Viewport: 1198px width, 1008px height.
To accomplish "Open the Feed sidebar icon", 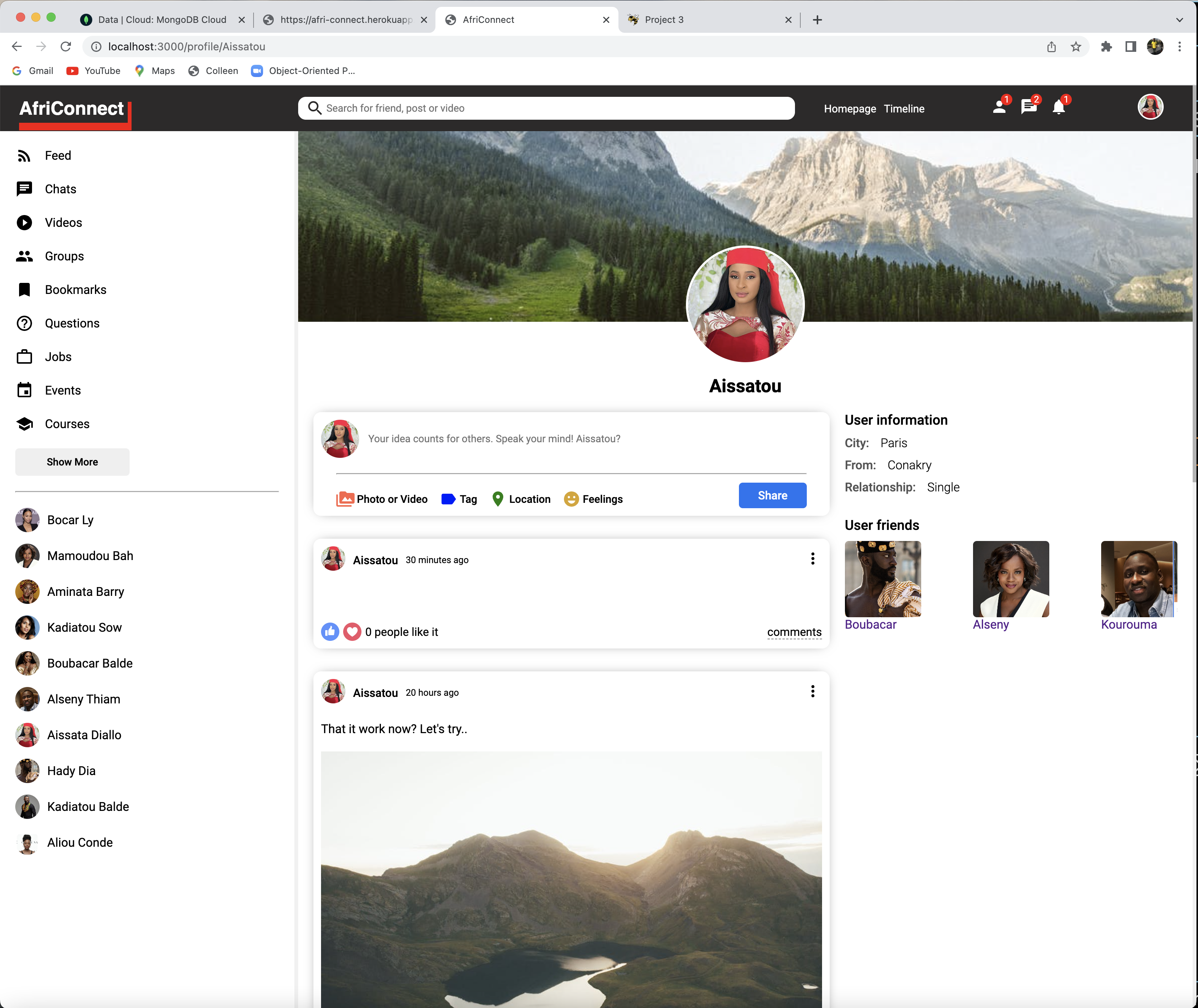I will 24,156.
